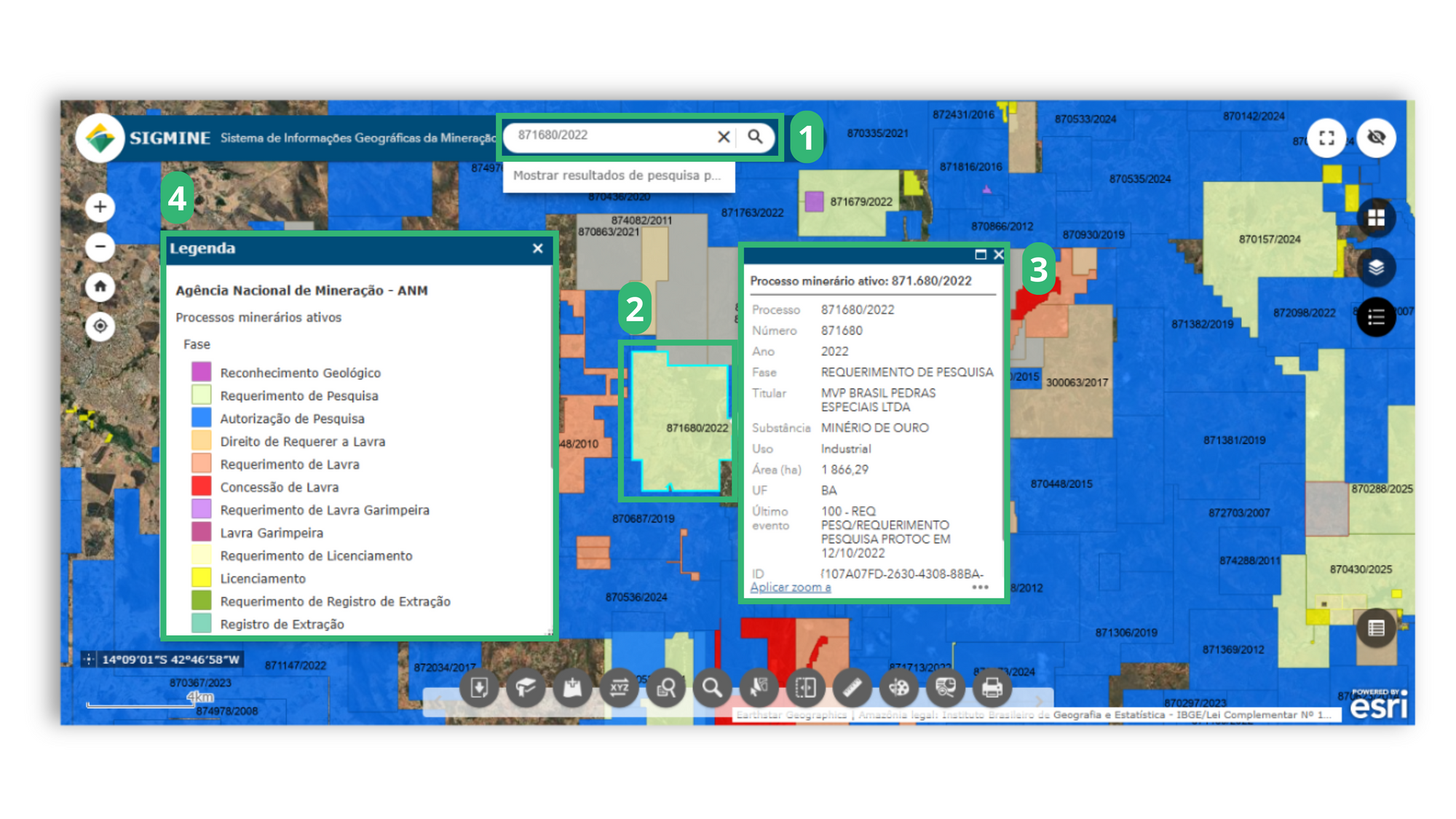Open the attribute table button
The image size is (1456, 819).
point(1376,628)
